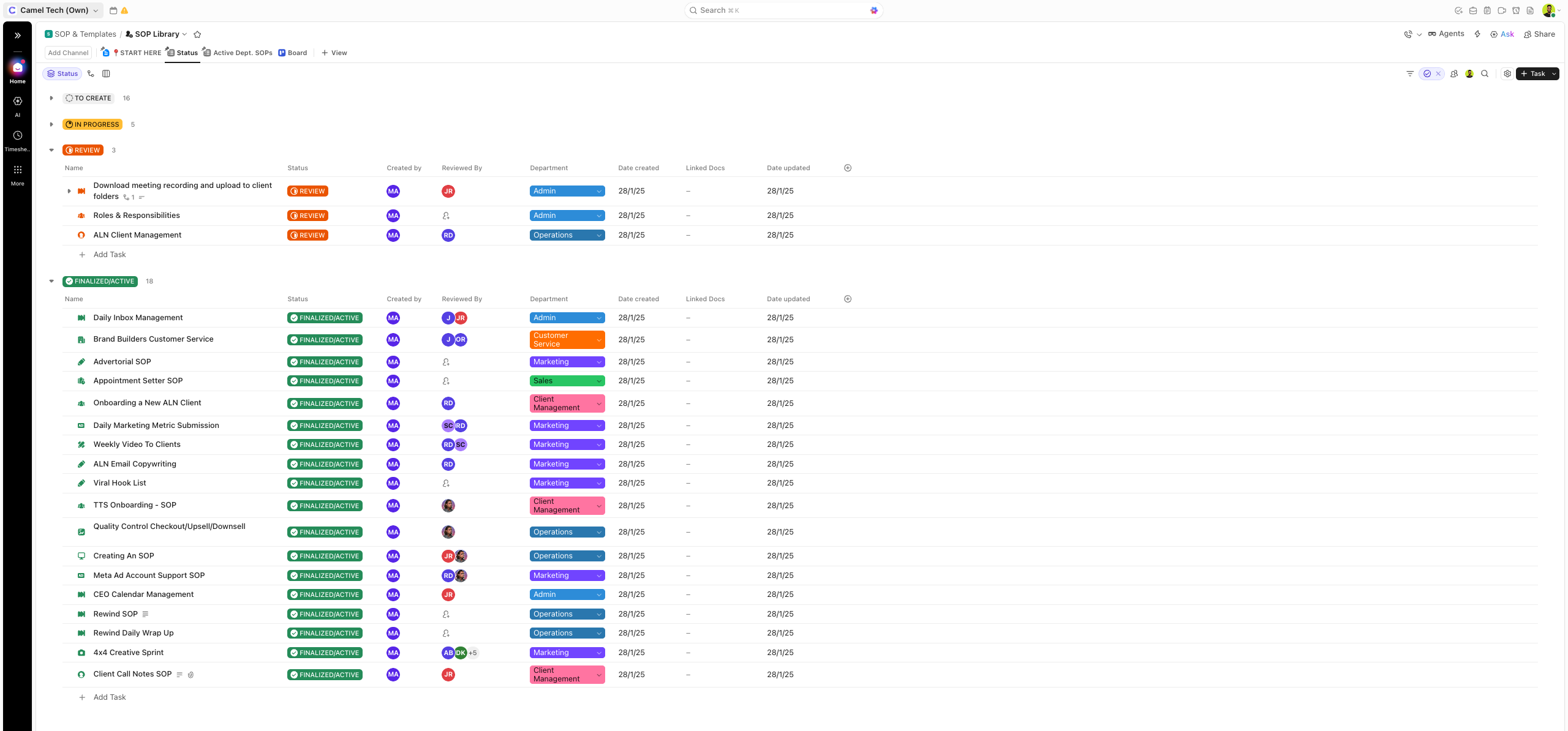The width and height of the screenshot is (1568, 731).
Task: Open the reminder alarm clock icon
Action: pos(1516,10)
